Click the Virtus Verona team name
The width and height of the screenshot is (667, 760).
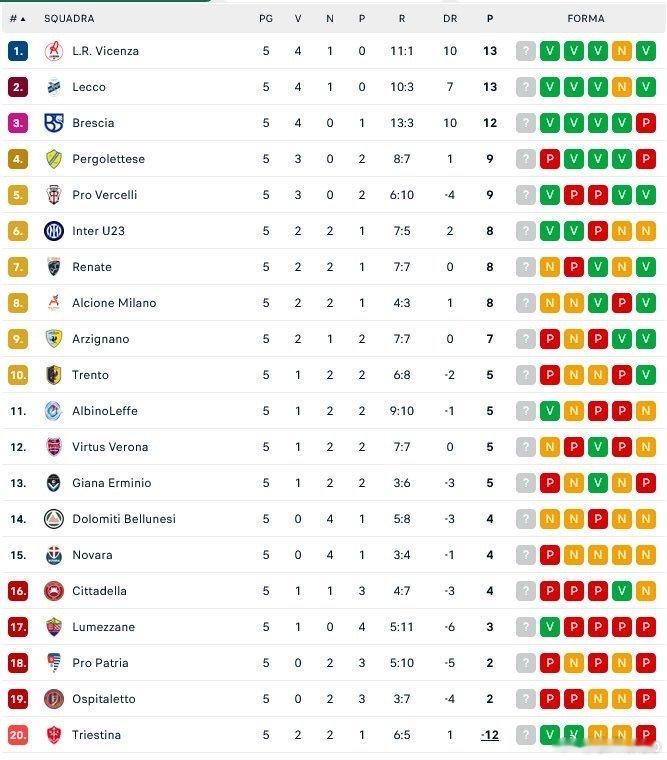(x=110, y=447)
